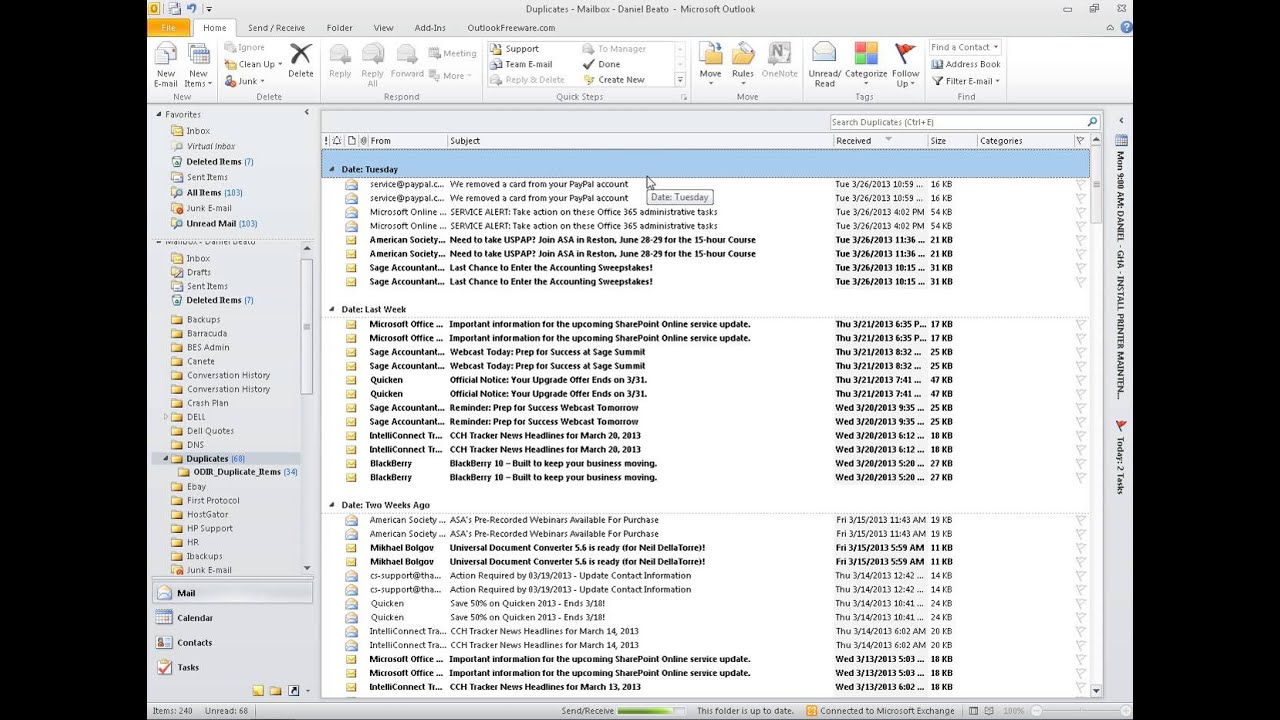
Task: Click the Move folder icon
Action: coord(710,54)
